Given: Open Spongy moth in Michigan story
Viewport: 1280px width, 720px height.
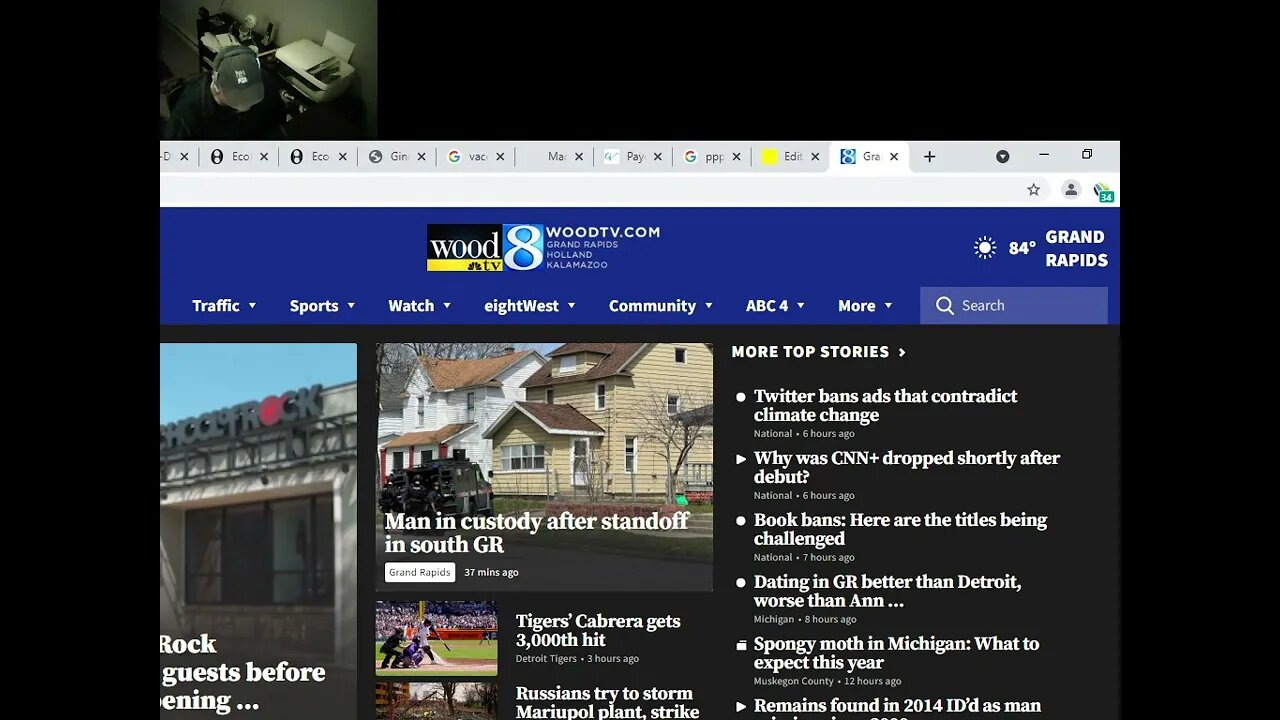Looking at the screenshot, I should (x=896, y=653).
